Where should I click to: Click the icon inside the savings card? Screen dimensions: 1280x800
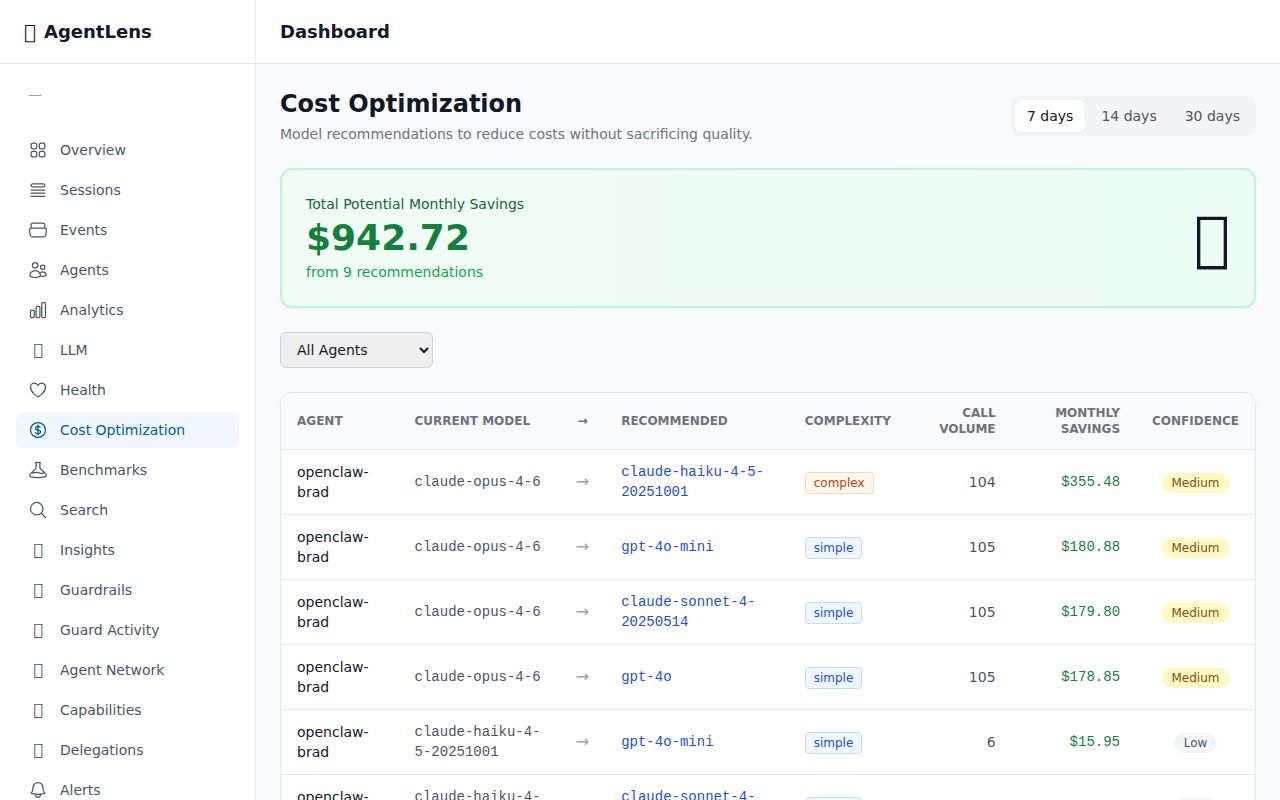1212,241
